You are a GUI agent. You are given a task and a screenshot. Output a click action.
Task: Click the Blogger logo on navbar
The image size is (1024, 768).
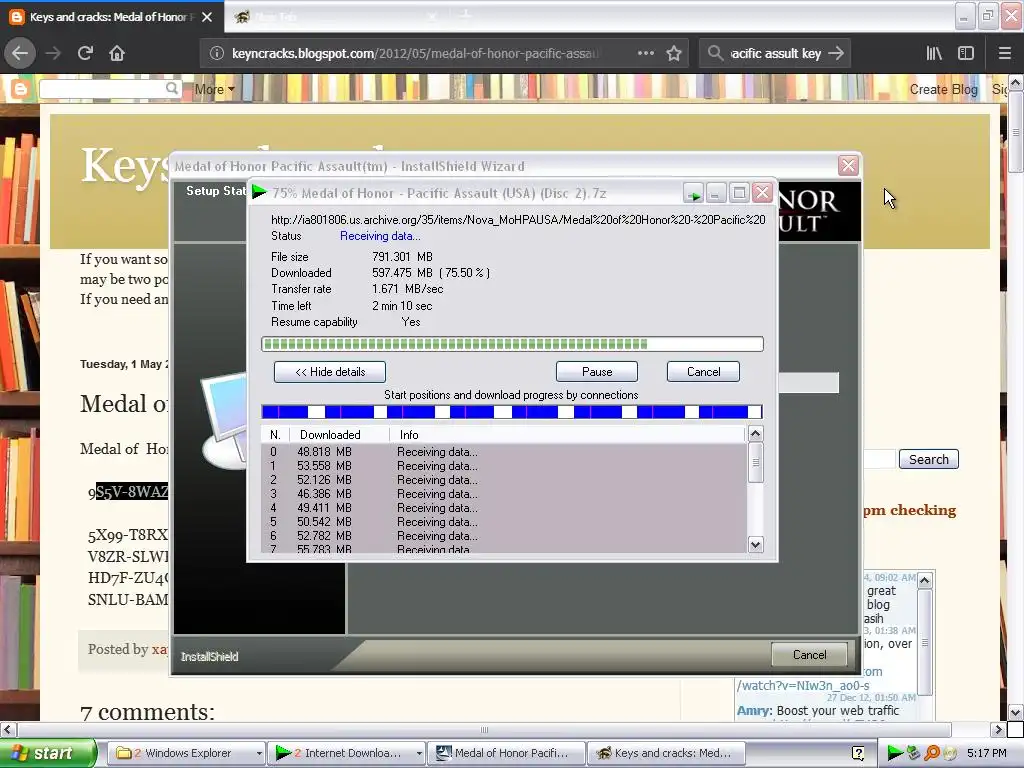(20, 88)
